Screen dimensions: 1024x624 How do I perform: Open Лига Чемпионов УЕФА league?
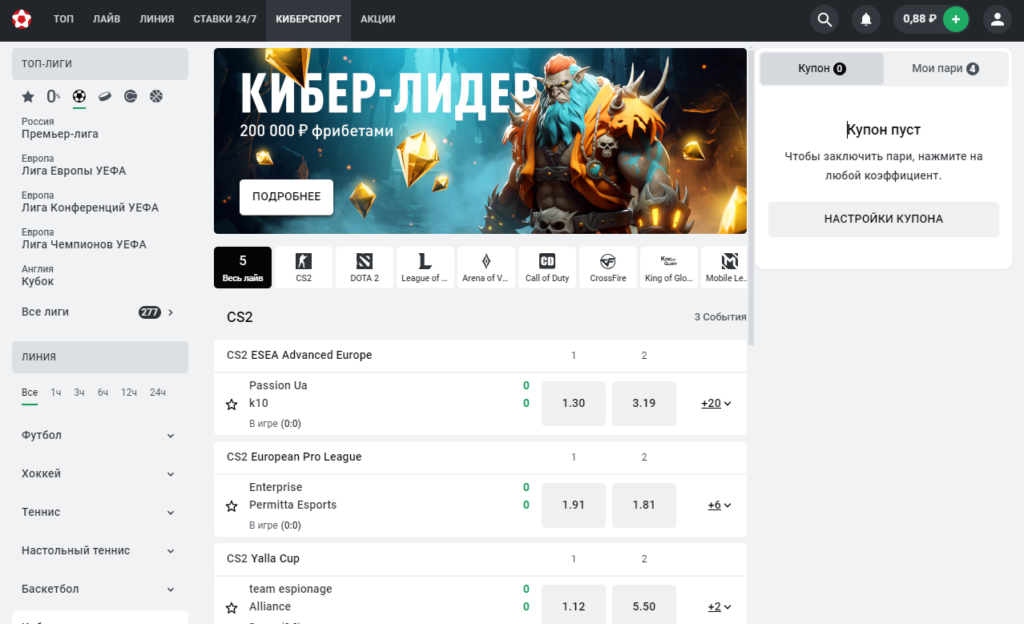pyautogui.click(x=84, y=239)
